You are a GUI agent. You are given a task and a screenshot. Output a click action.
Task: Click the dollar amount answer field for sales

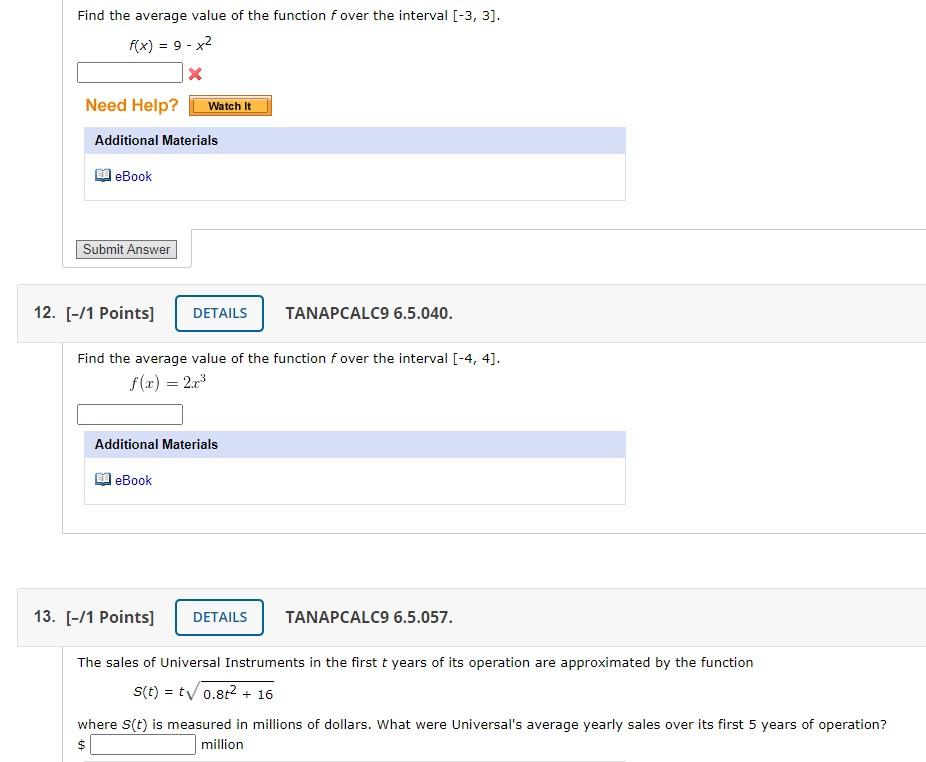(x=142, y=744)
